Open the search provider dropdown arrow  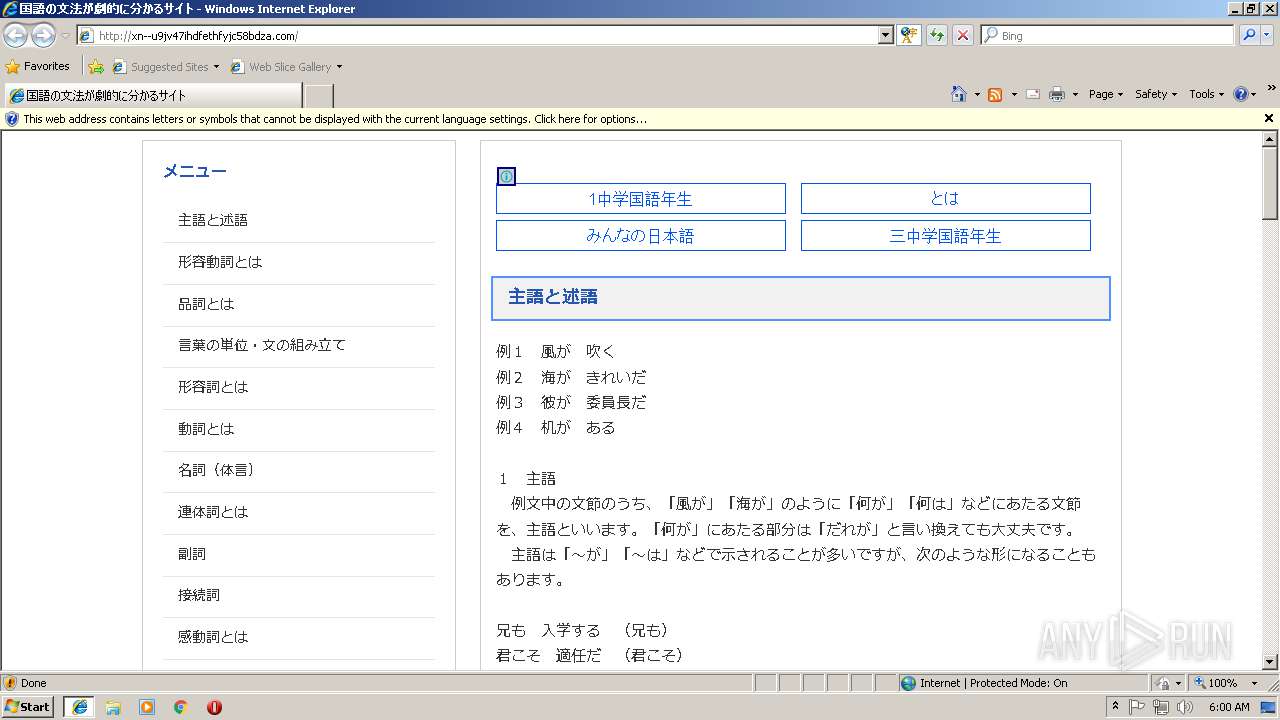click(1268, 35)
